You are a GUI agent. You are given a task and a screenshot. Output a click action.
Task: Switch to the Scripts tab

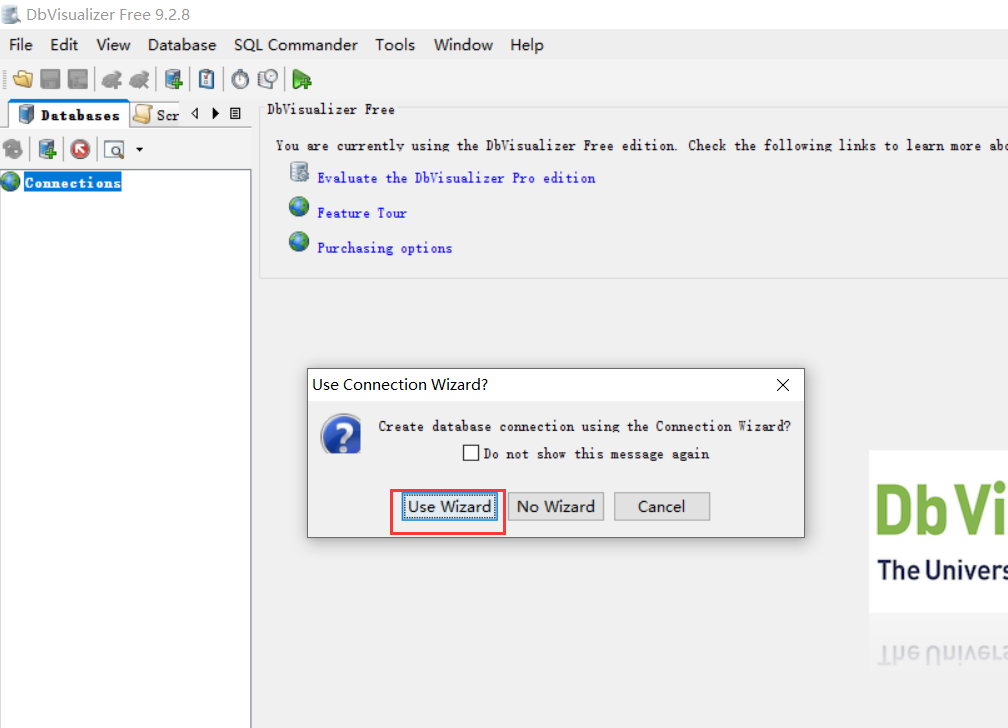click(x=155, y=114)
